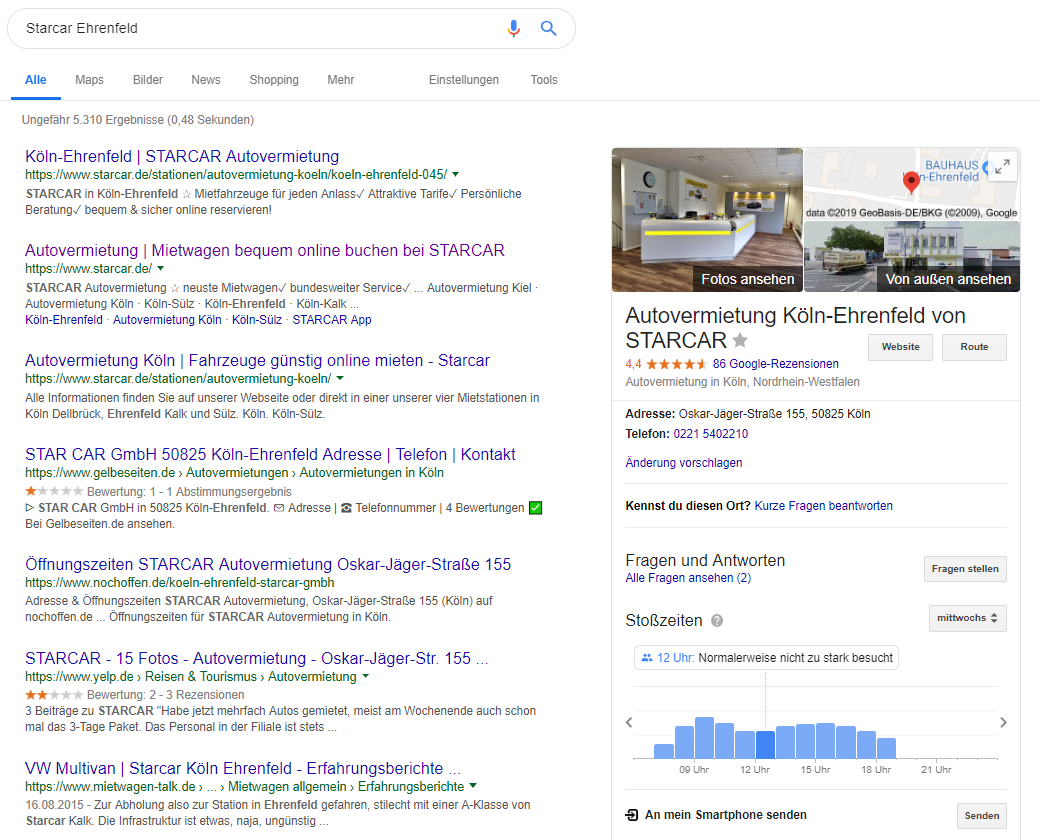
Task: Click the 'Bewertung: 1 - 1 Abstimmungsergebnis' text
Action: (x=189, y=492)
